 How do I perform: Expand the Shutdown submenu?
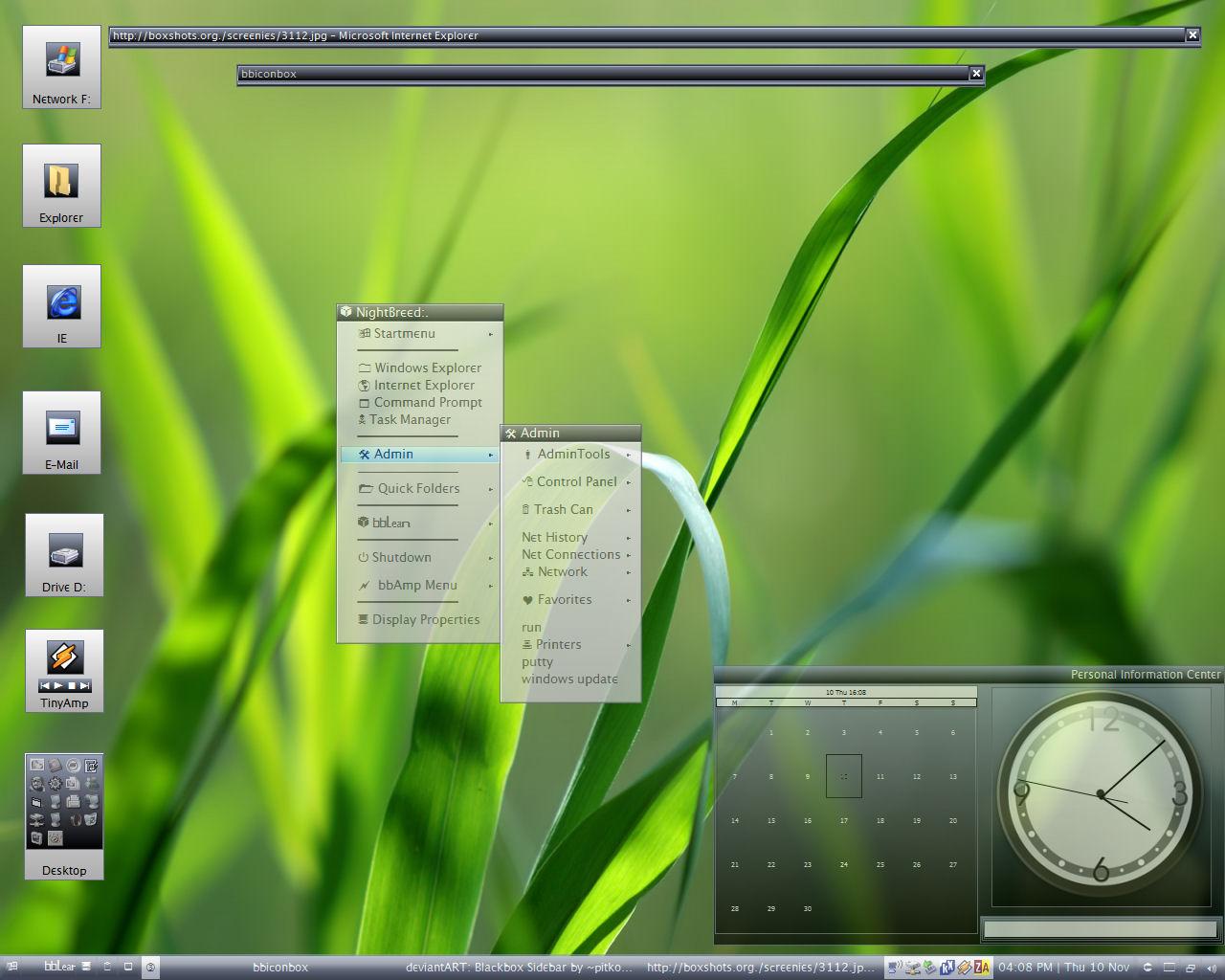click(418, 557)
